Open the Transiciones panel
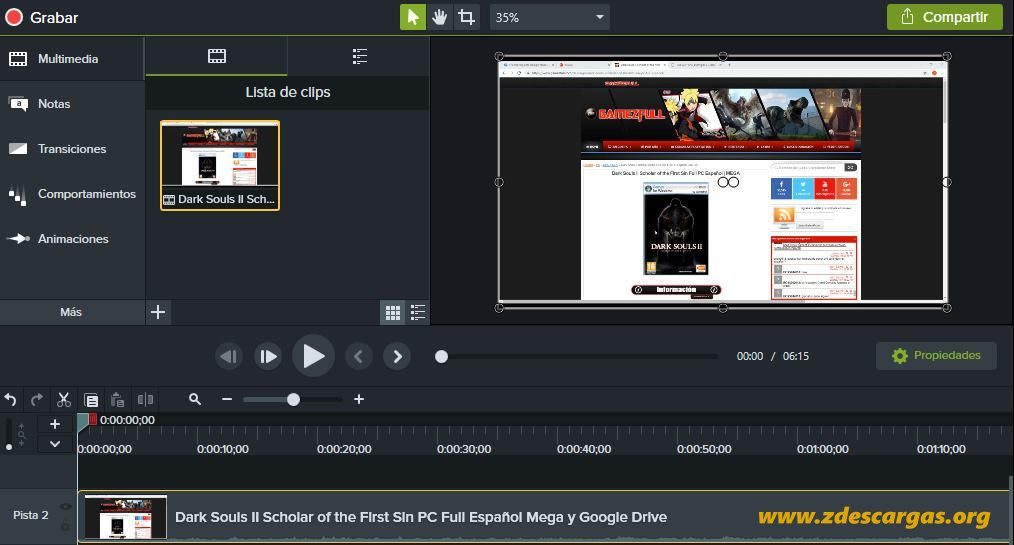The image size is (1014, 545). (72, 149)
